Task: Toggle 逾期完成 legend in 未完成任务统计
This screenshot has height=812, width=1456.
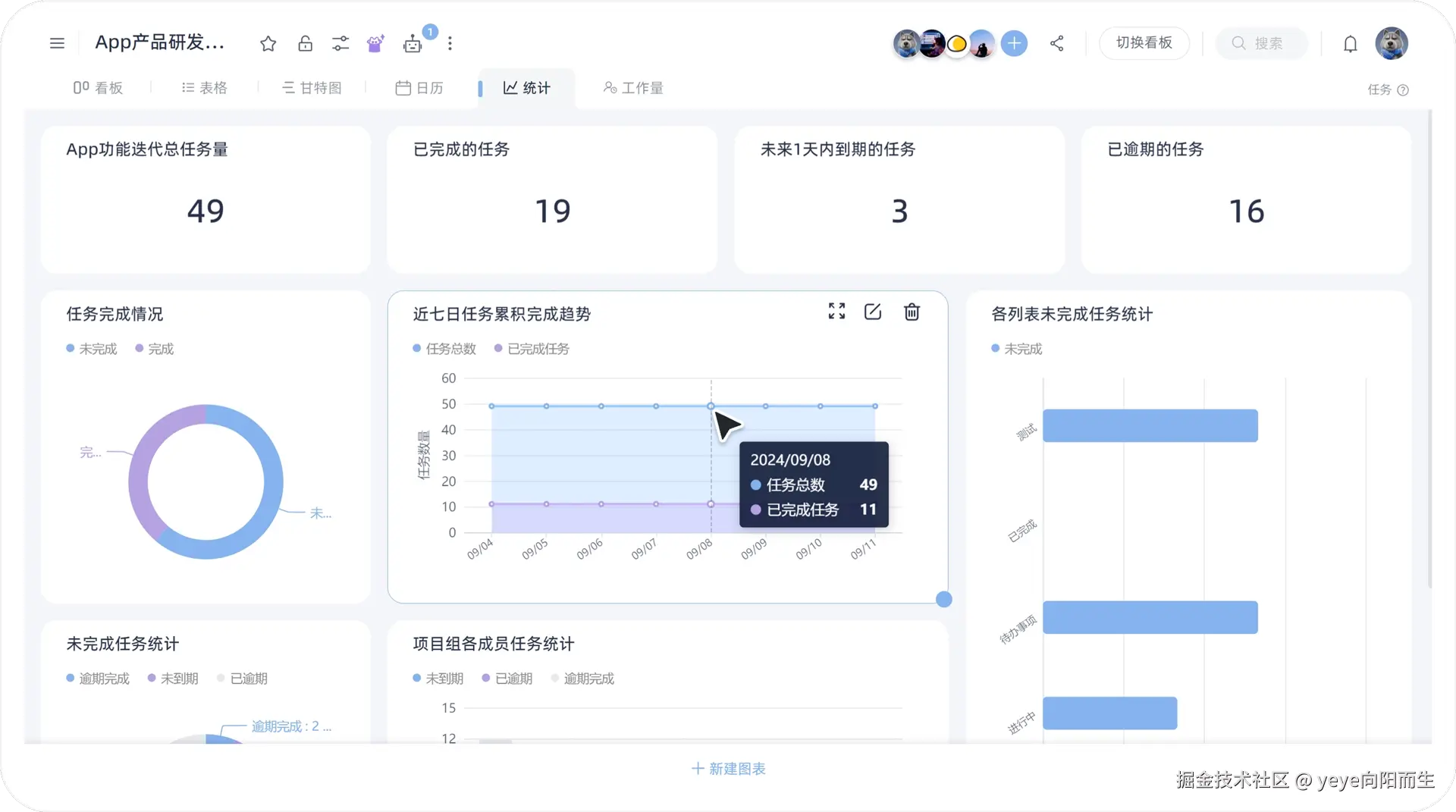Action: (98, 679)
